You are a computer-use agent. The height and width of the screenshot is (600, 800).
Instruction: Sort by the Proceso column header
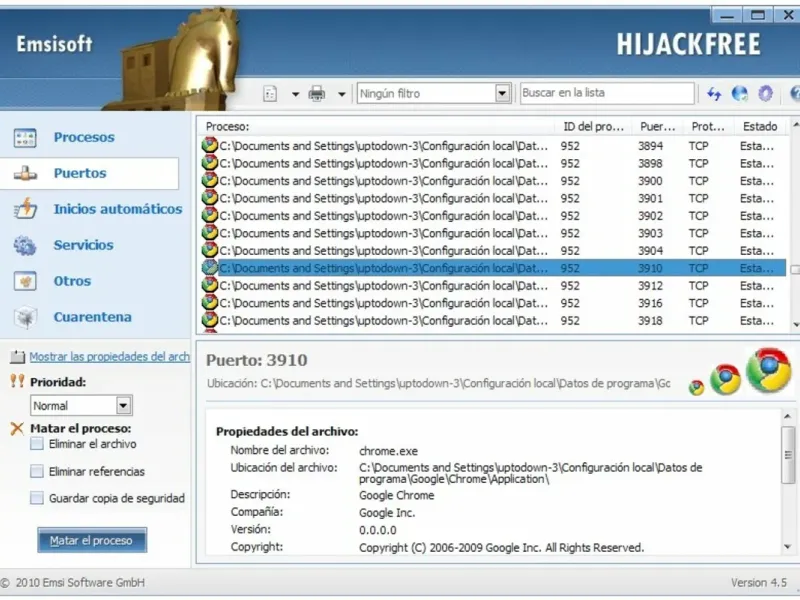point(377,127)
